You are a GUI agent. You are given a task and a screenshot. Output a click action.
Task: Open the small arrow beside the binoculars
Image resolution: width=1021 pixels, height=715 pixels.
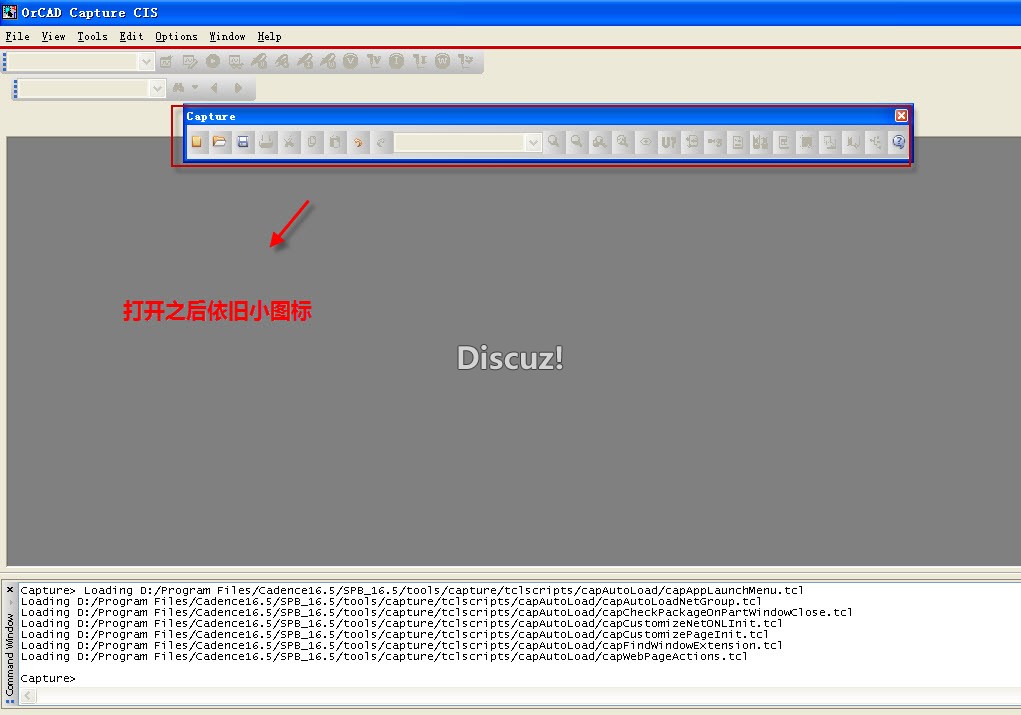(x=195, y=87)
